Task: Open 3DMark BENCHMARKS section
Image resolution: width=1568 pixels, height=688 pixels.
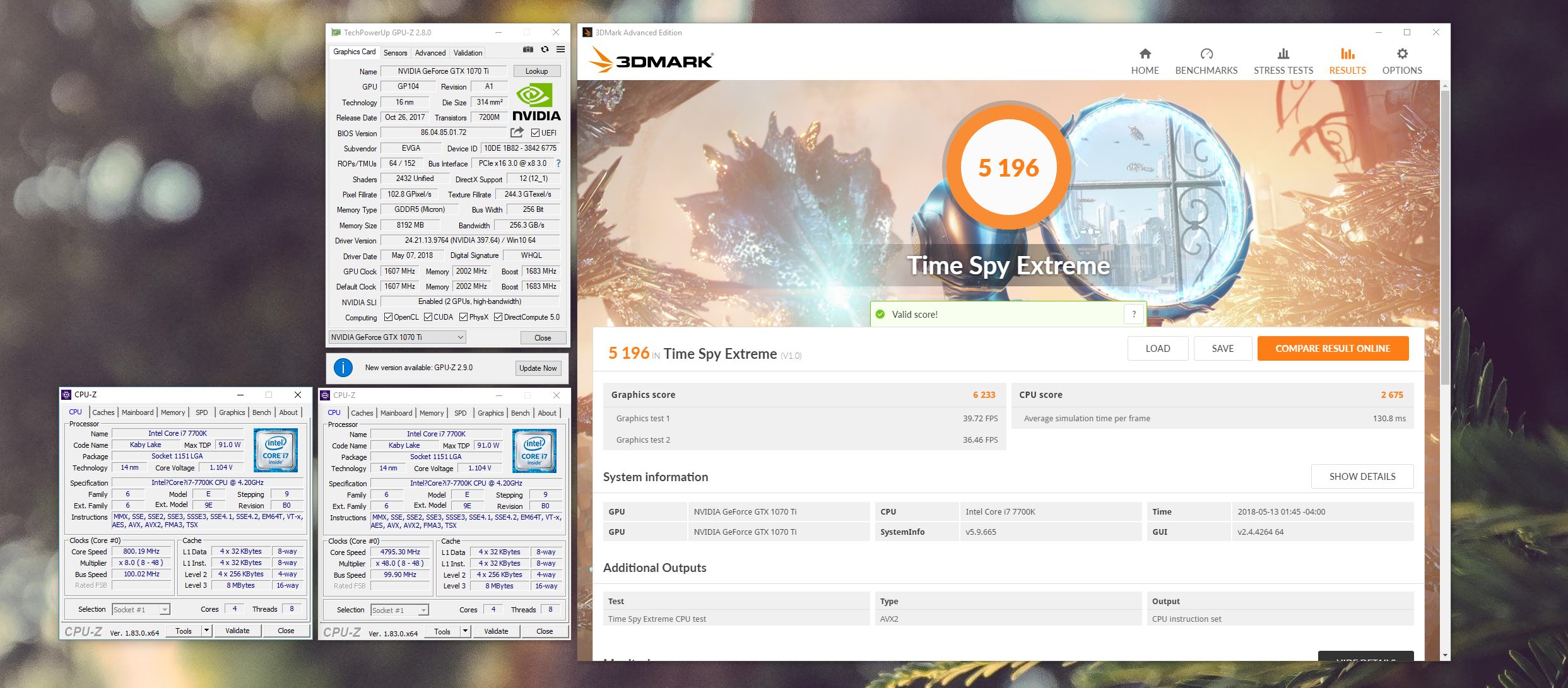Action: [1206, 62]
